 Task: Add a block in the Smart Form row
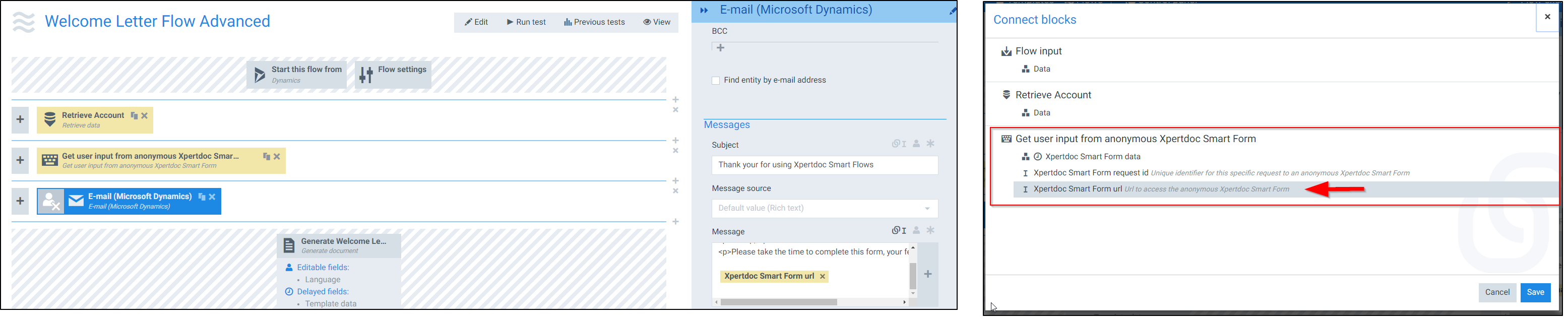coord(20,160)
